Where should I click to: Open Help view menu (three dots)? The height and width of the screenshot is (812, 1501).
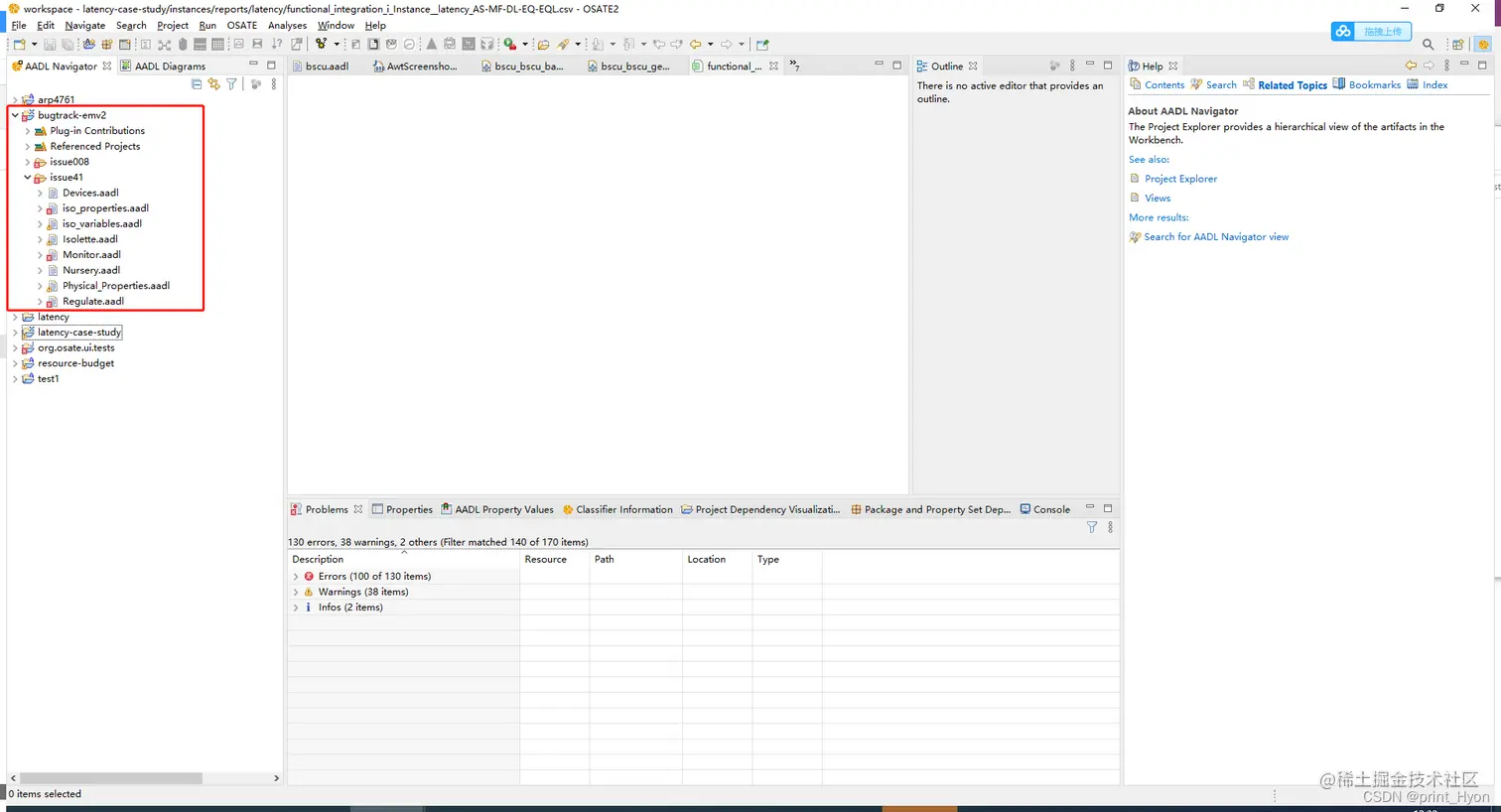[1446, 66]
